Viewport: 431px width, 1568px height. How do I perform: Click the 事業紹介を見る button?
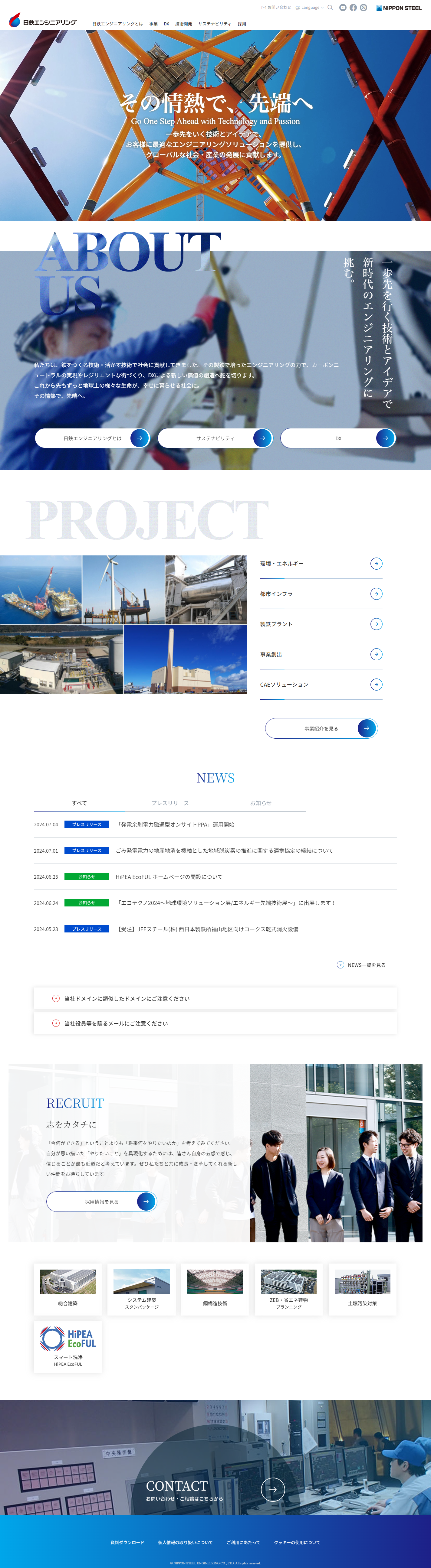(321, 729)
